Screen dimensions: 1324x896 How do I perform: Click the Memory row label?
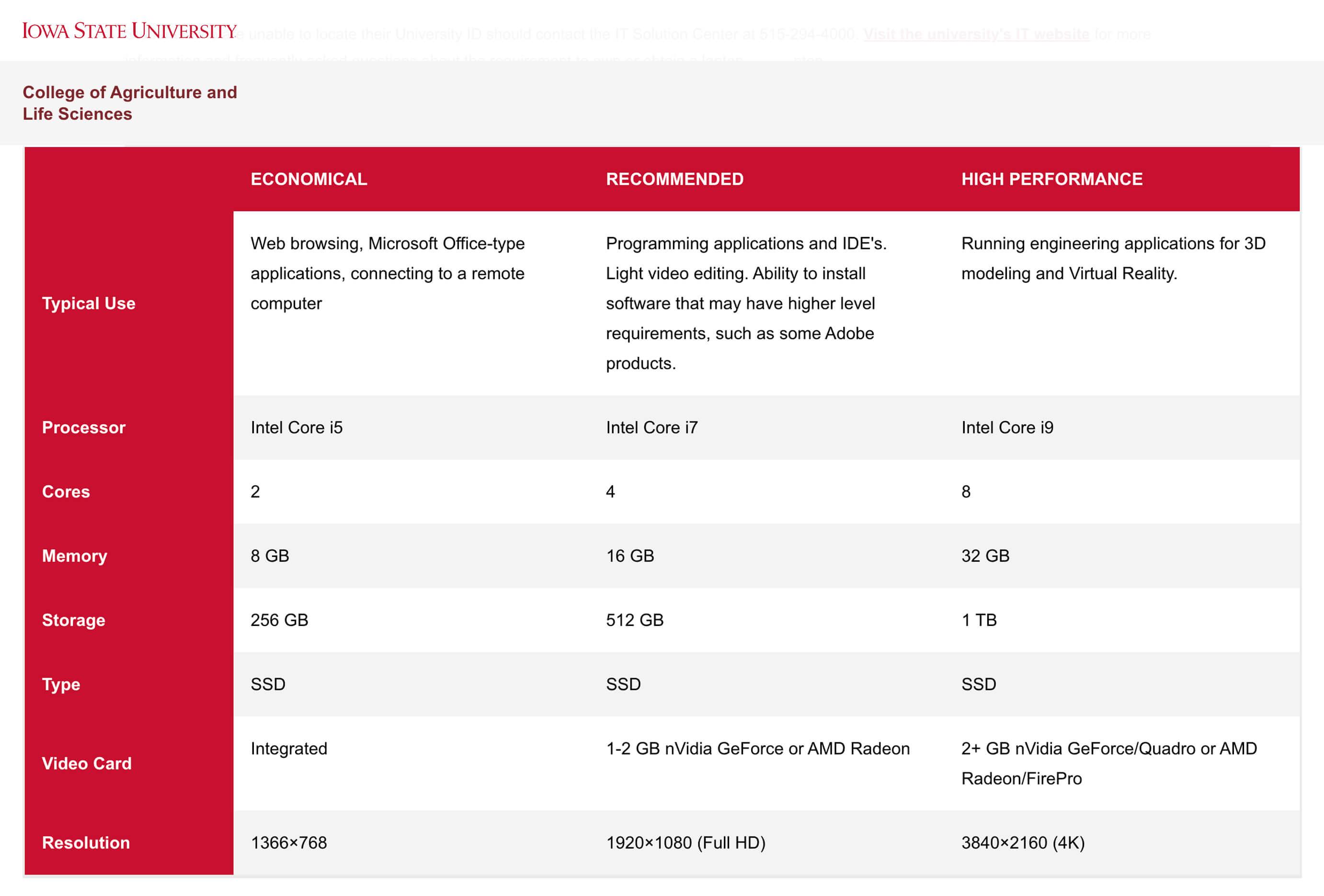point(75,556)
